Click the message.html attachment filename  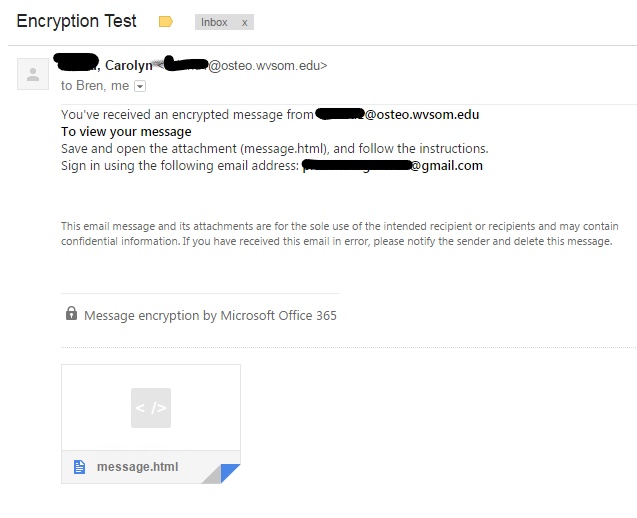click(137, 467)
